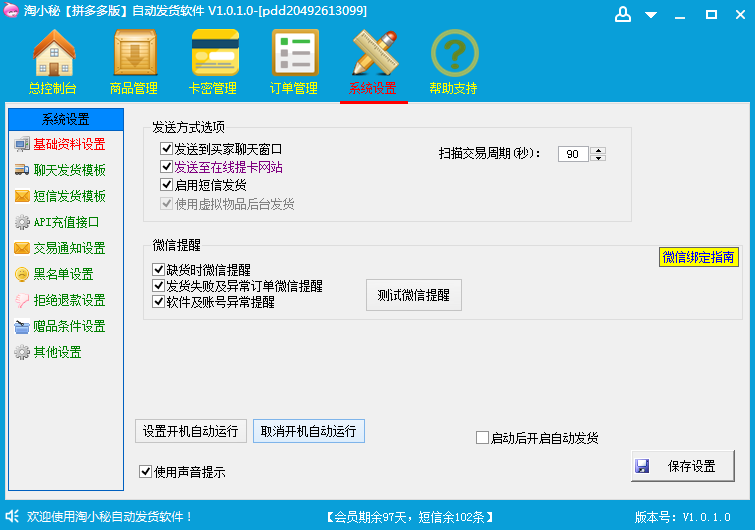Click the 赠品条件设置 basket icon

pyautogui.click(x=22, y=326)
